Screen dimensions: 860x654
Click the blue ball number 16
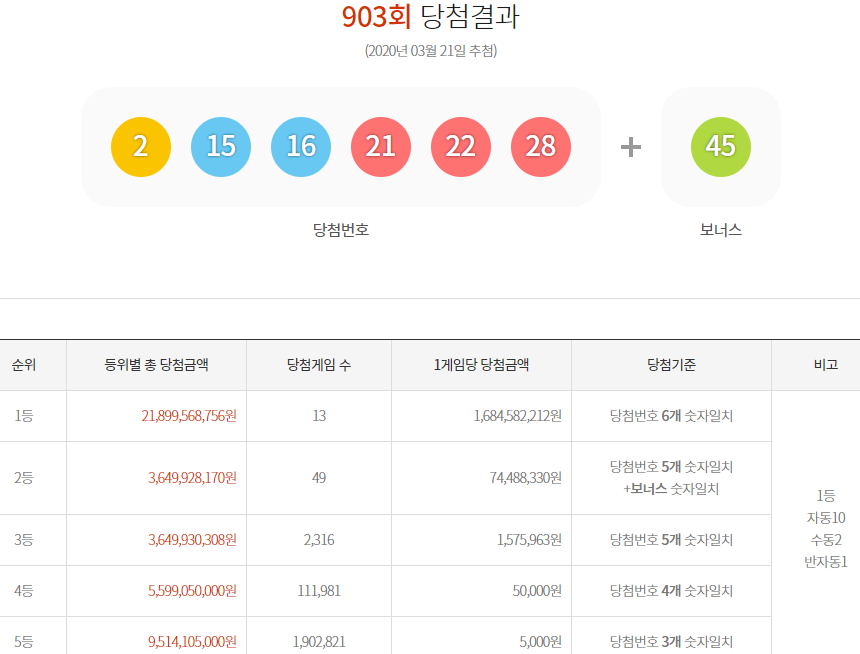pyautogui.click(x=301, y=147)
